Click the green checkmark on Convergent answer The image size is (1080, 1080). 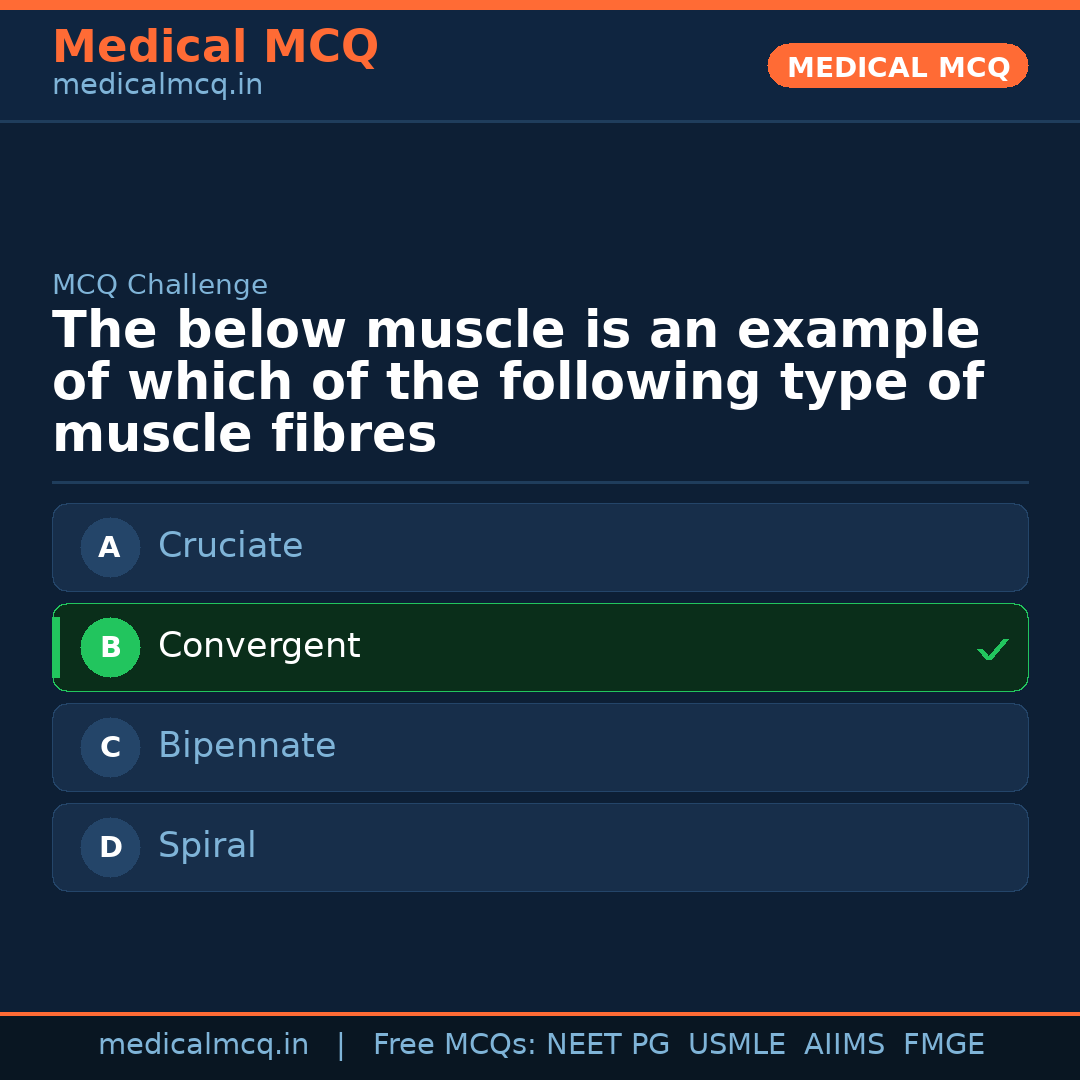(x=993, y=649)
